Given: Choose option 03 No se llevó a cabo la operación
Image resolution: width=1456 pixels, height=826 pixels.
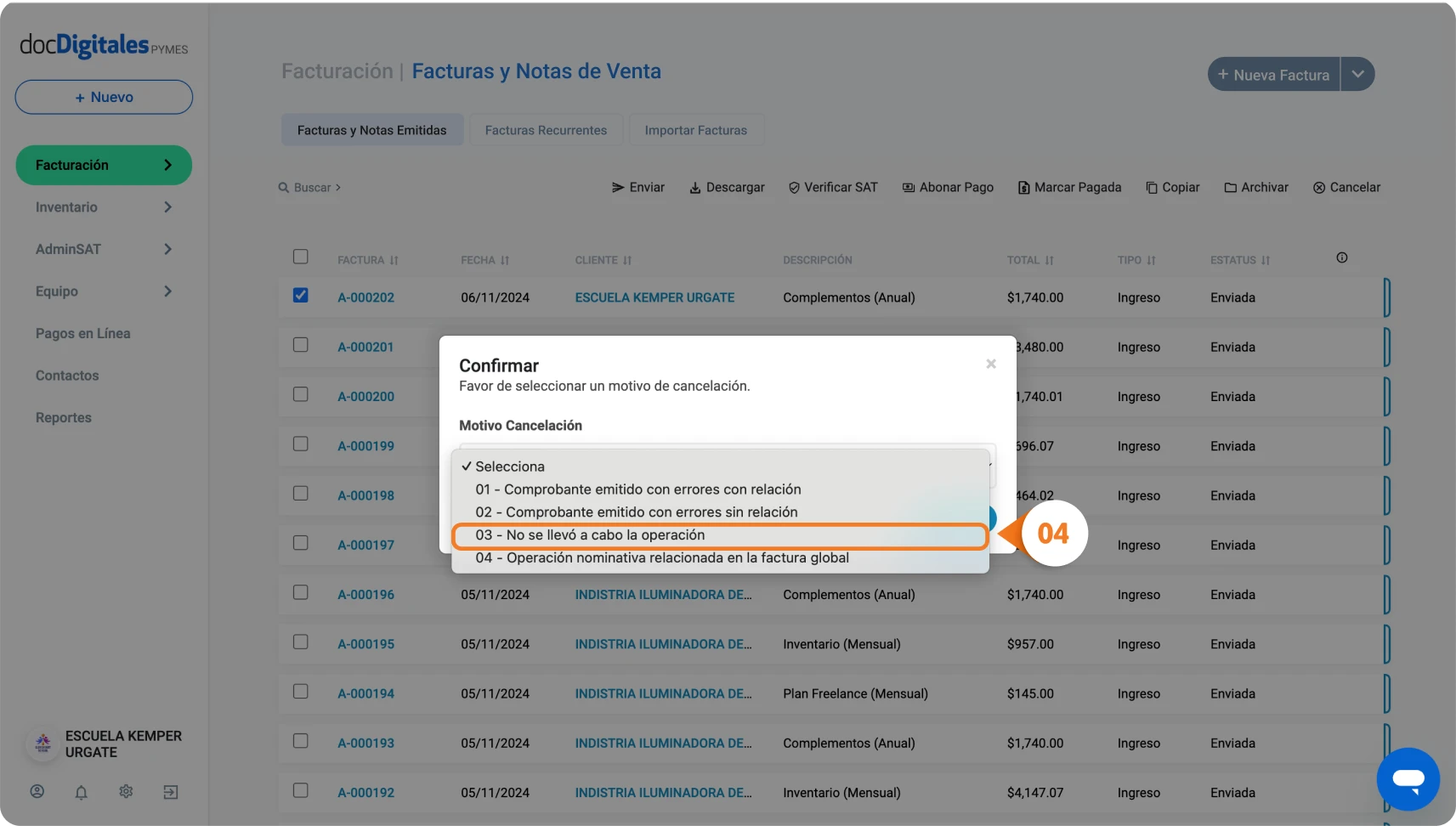Looking at the screenshot, I should (x=720, y=535).
